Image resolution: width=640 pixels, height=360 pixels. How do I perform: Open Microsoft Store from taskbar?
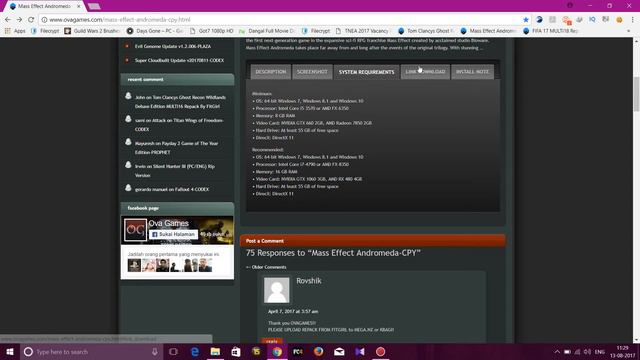236,351
